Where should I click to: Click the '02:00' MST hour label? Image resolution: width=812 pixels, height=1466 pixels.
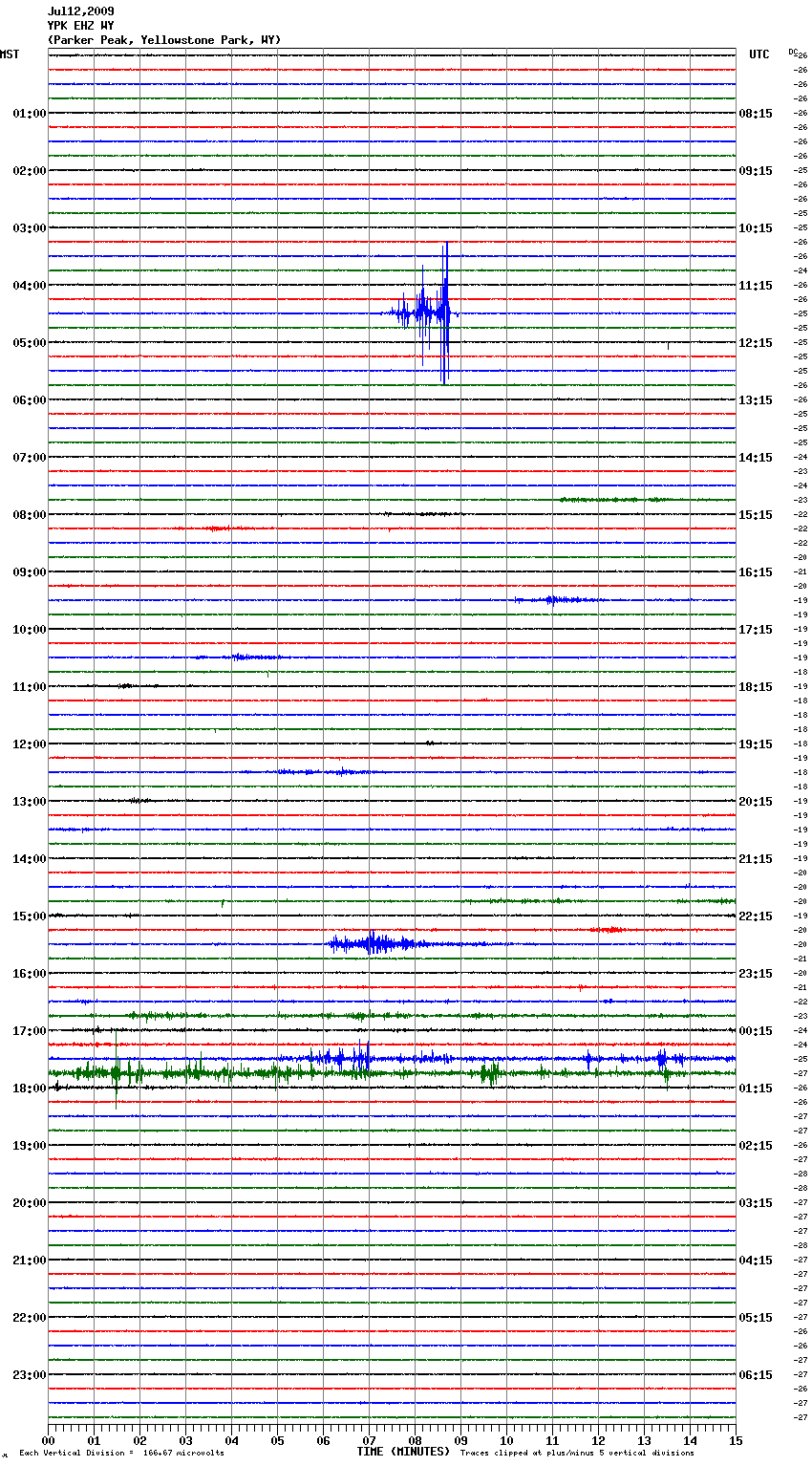tap(30, 171)
